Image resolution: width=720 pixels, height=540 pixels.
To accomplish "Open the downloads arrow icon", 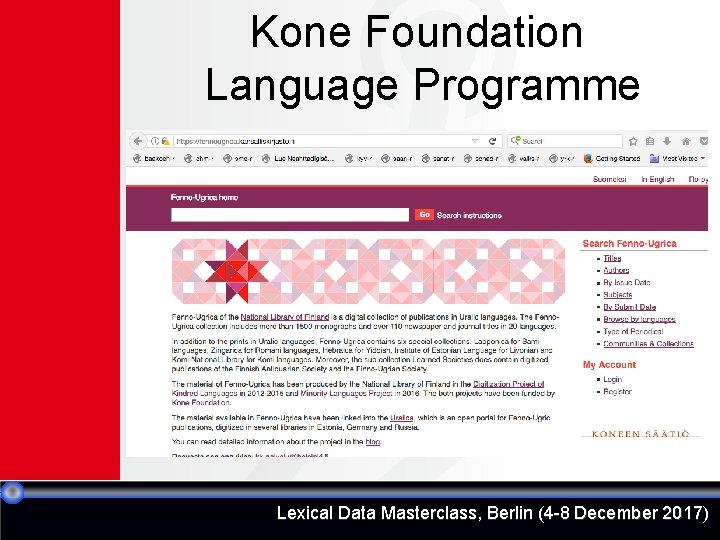I will [x=667, y=141].
